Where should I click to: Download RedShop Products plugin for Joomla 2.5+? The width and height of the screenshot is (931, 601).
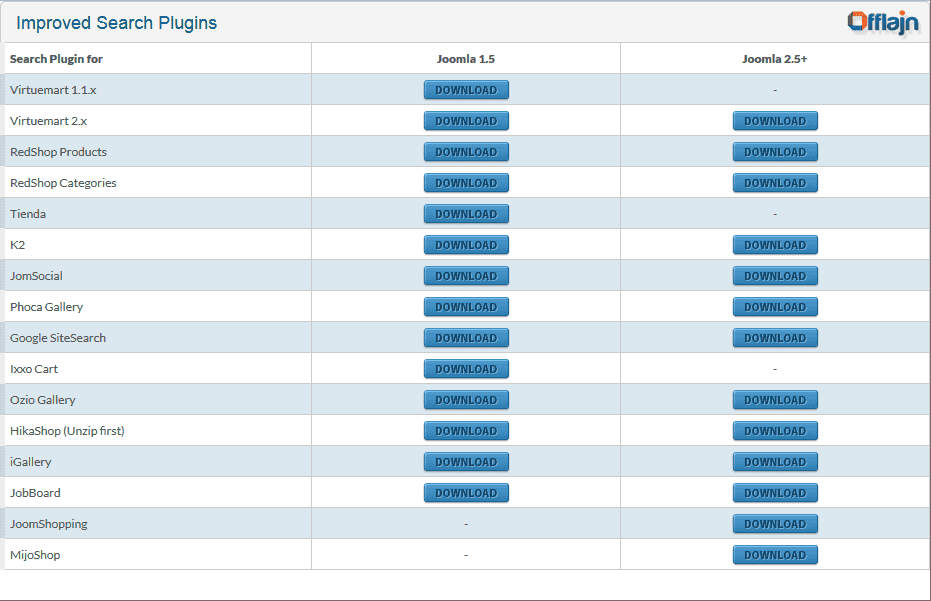pos(775,151)
